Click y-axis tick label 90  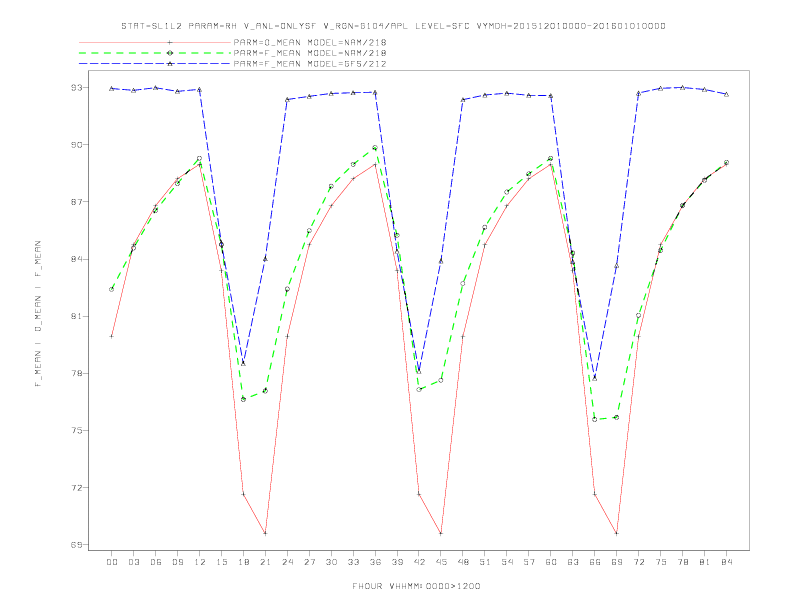[76, 144]
